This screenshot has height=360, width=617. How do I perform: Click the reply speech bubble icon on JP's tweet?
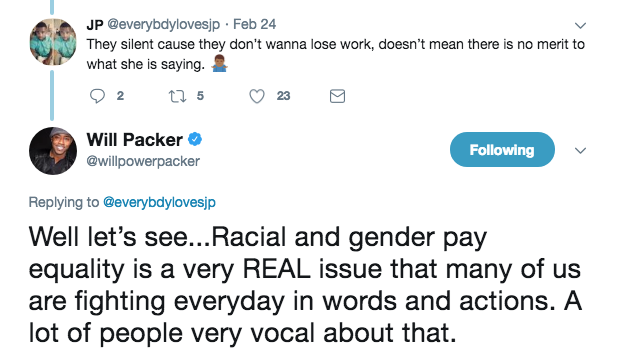[97, 96]
